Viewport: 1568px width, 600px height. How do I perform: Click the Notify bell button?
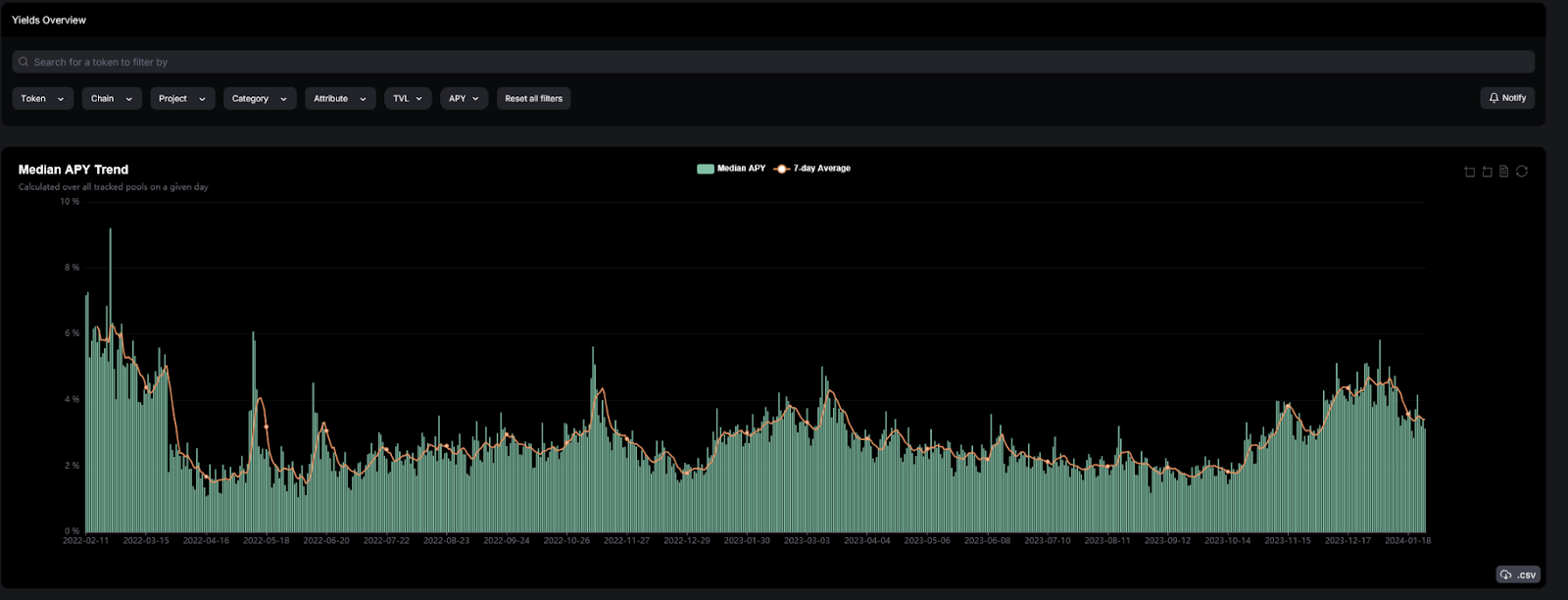click(x=1507, y=98)
